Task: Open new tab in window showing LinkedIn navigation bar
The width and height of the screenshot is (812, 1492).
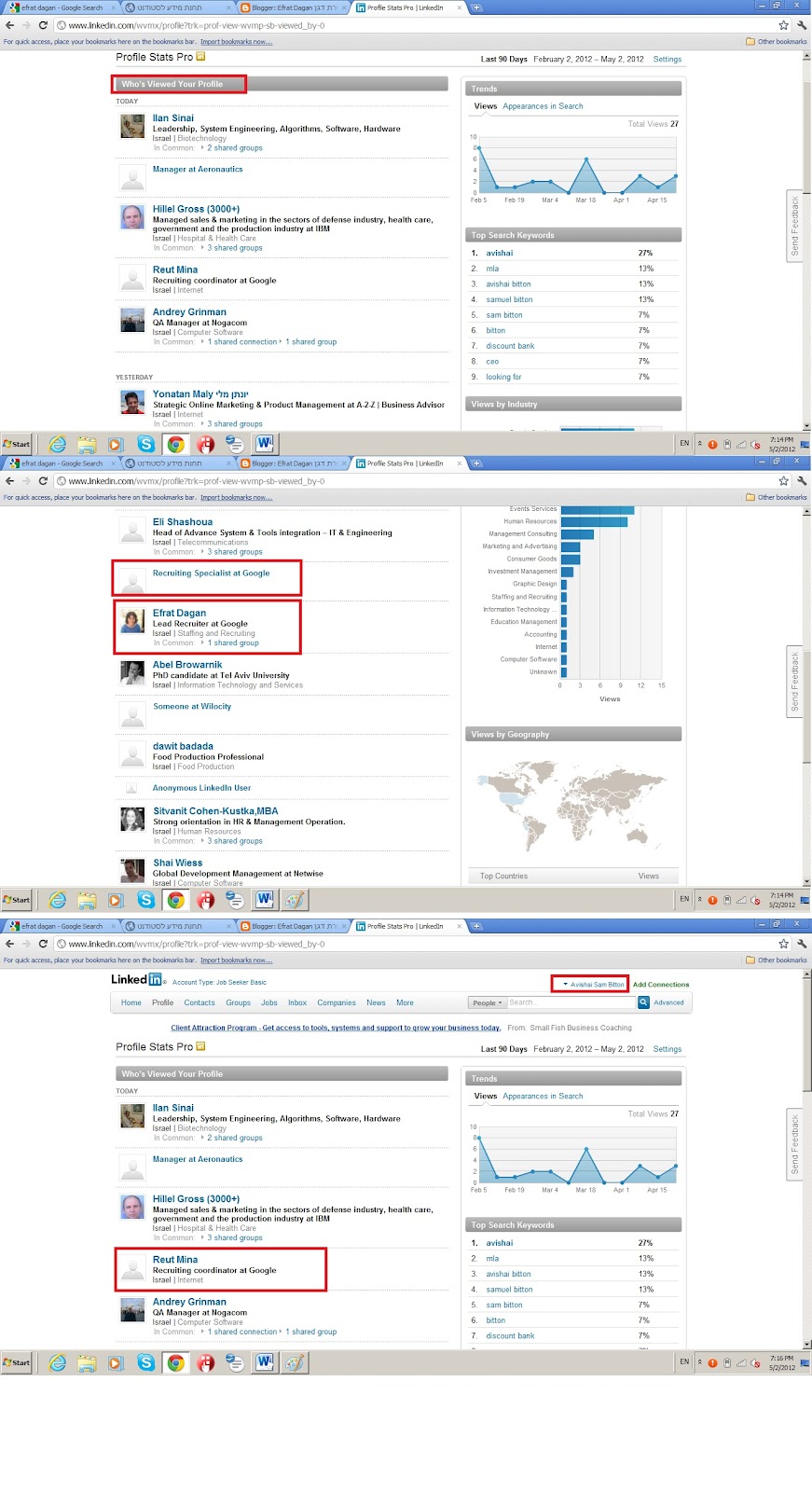Action: point(475,926)
